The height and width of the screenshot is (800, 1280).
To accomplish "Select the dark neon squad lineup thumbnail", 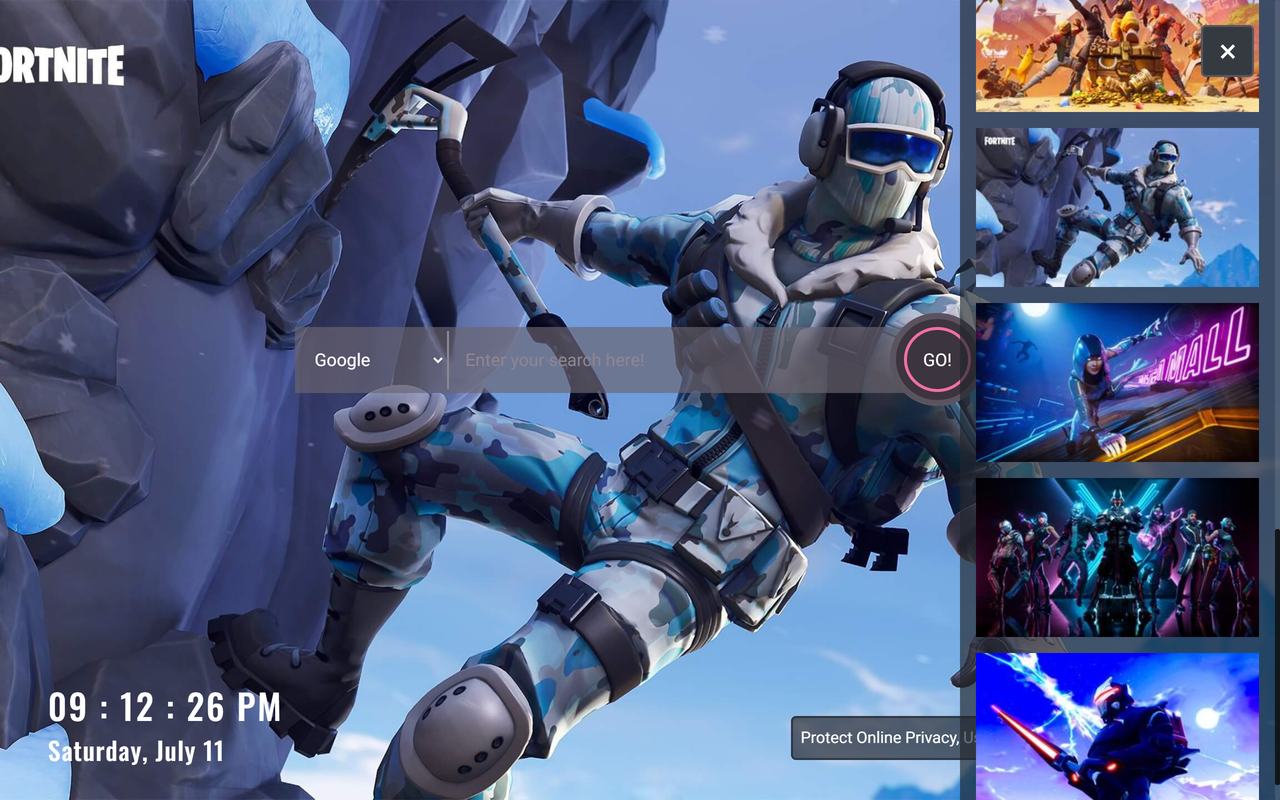I will (x=1117, y=558).
